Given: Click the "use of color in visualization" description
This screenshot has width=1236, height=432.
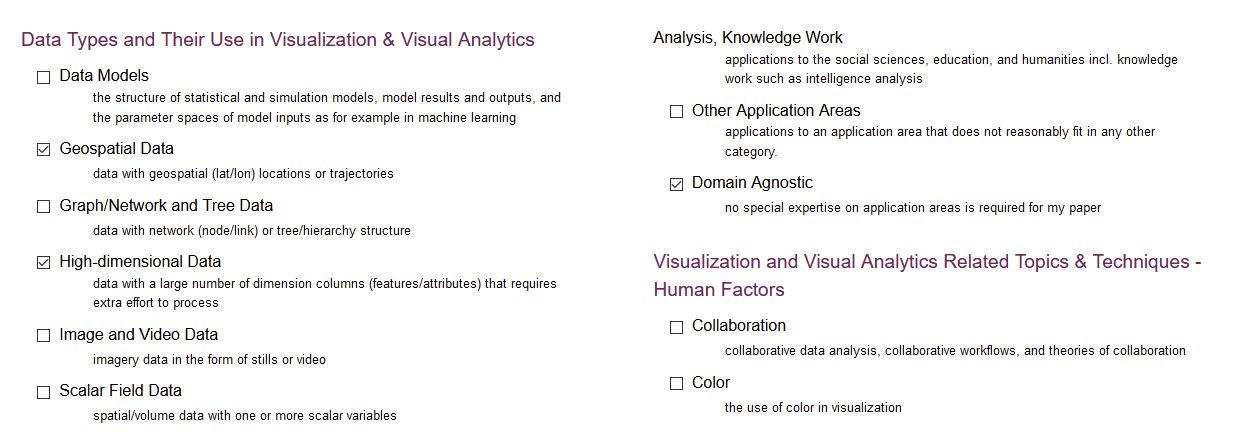Looking at the screenshot, I should click(x=813, y=408).
